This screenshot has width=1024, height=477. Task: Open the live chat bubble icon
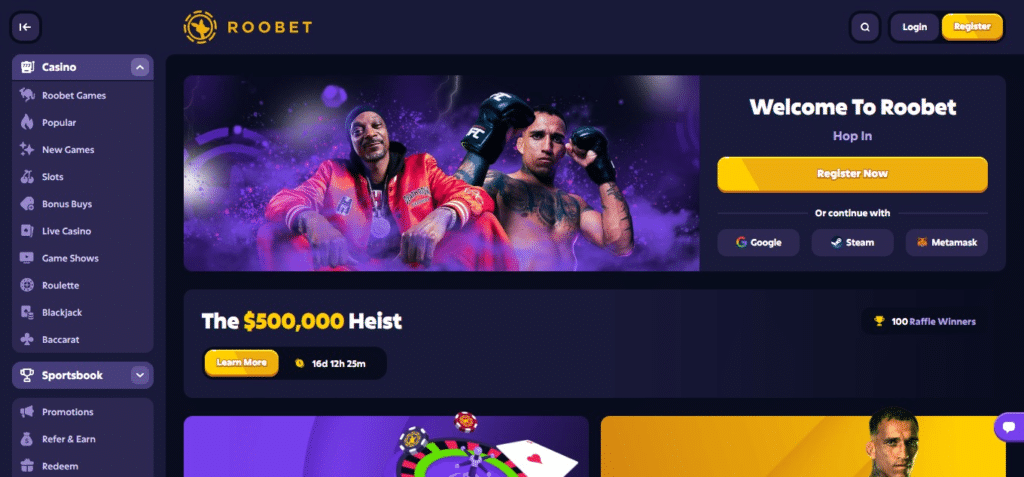[x=1008, y=427]
